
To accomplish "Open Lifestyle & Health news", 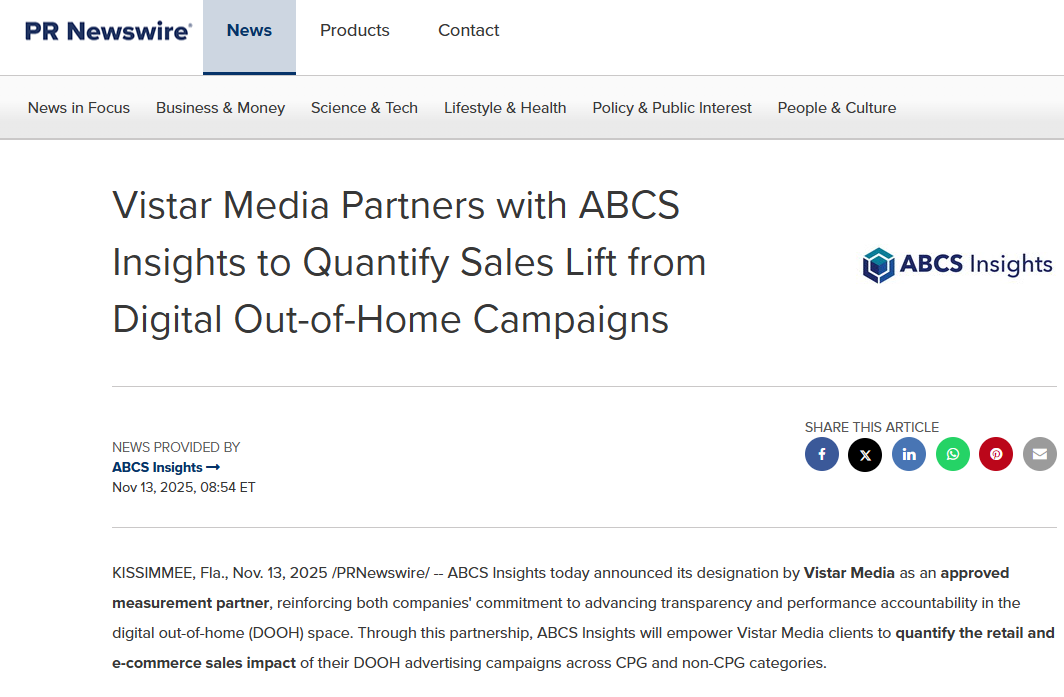I will [x=505, y=107].
